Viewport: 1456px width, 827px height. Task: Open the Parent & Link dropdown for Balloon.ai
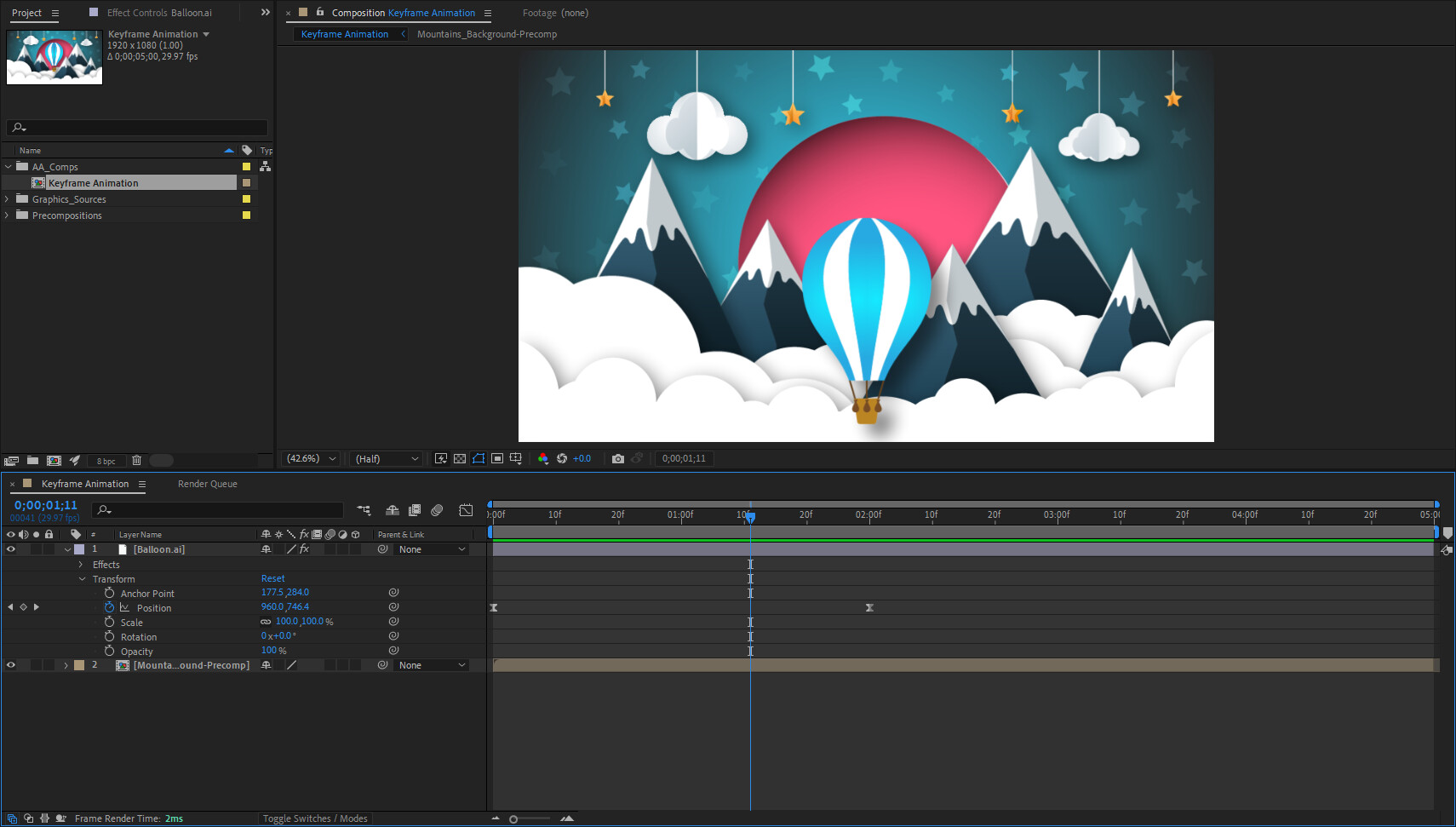pos(431,549)
